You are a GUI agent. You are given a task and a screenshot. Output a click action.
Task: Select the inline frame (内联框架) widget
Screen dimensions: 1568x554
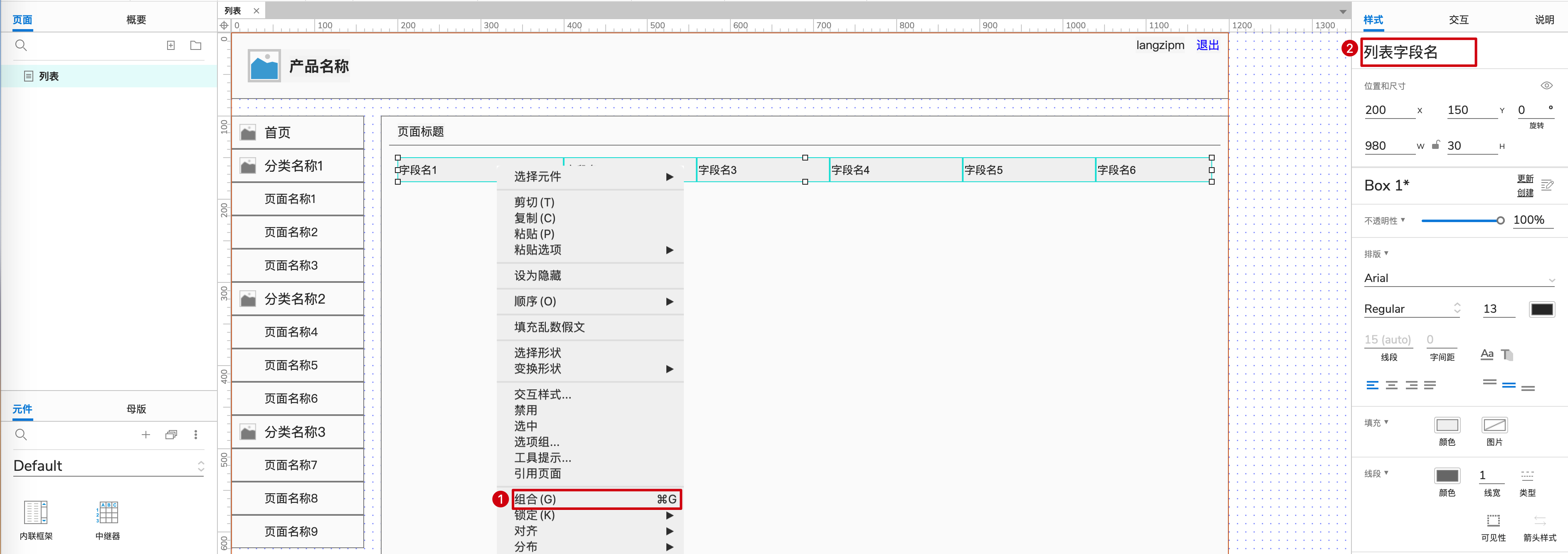[x=35, y=520]
